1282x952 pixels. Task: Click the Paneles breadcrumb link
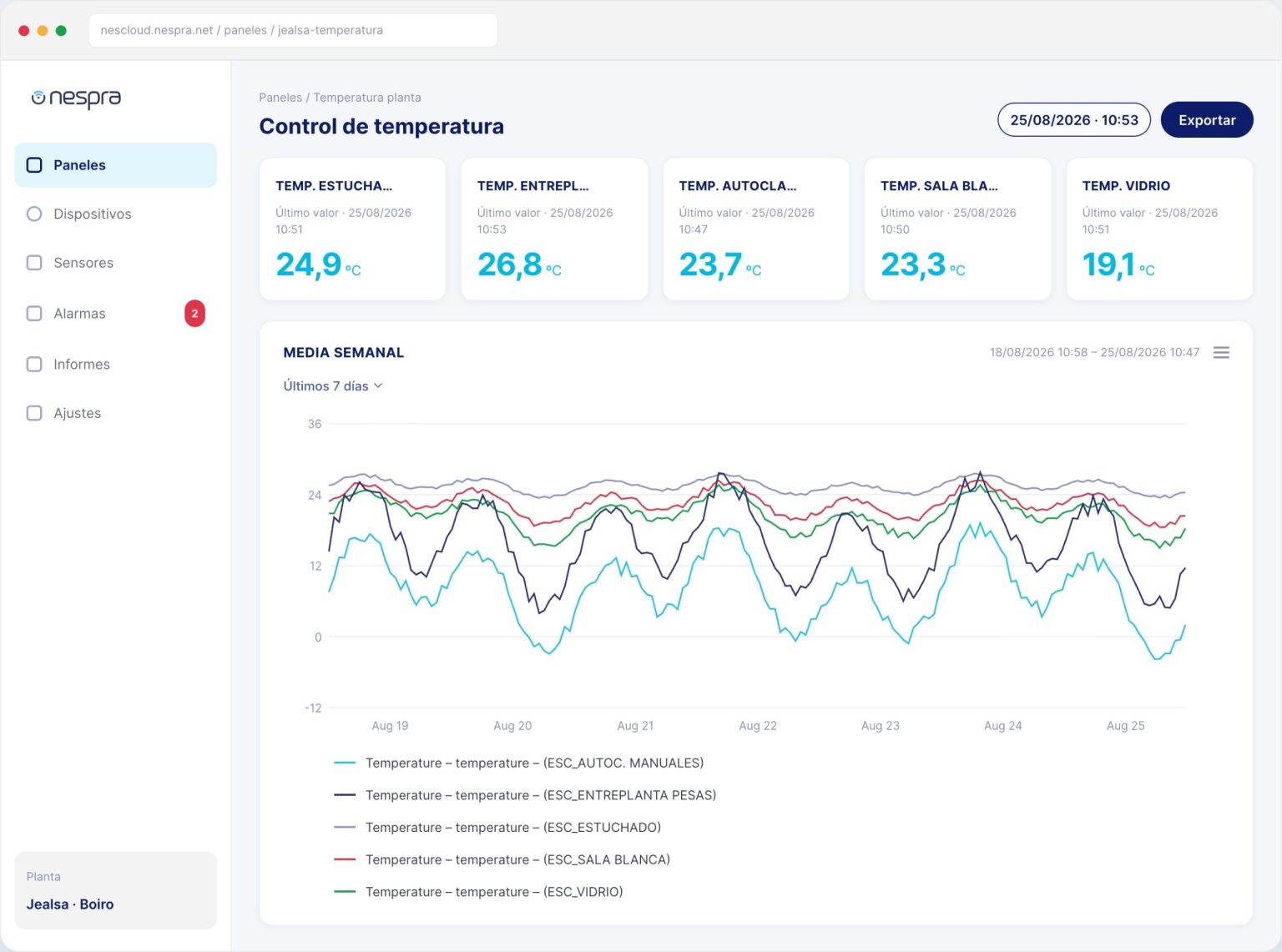tap(280, 98)
